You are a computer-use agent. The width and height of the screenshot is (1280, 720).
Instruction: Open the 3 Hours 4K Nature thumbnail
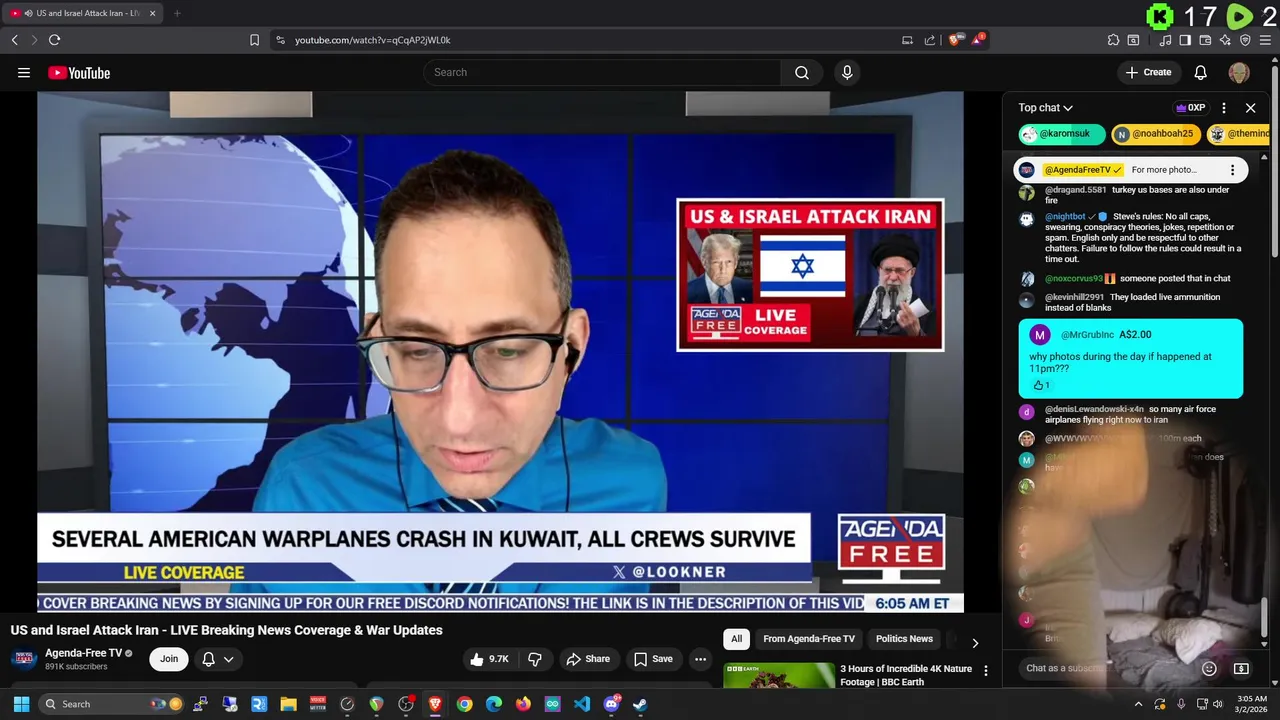[x=779, y=676]
